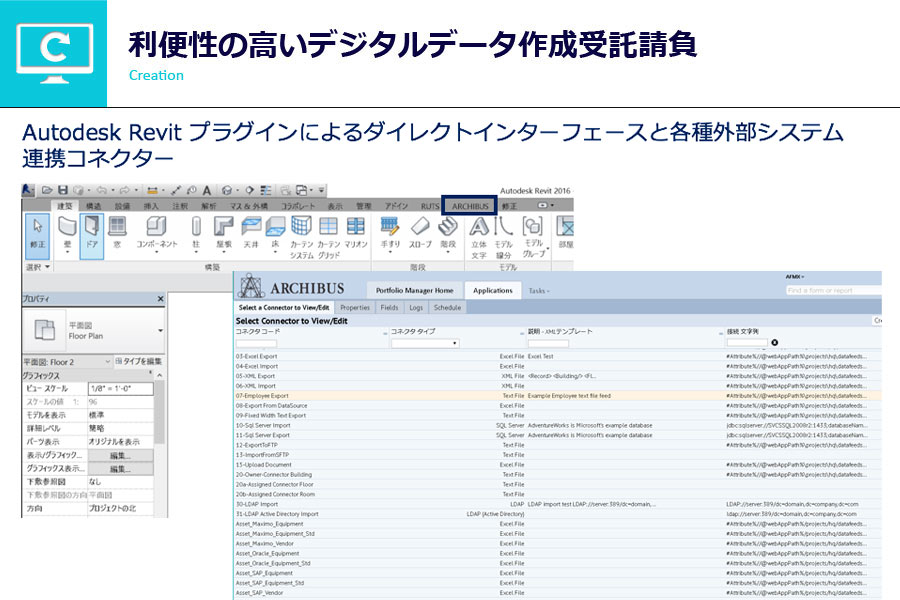This screenshot has height=600, width=900.
Task: Select the 階段 (Stair) tool
Action: coord(448,234)
